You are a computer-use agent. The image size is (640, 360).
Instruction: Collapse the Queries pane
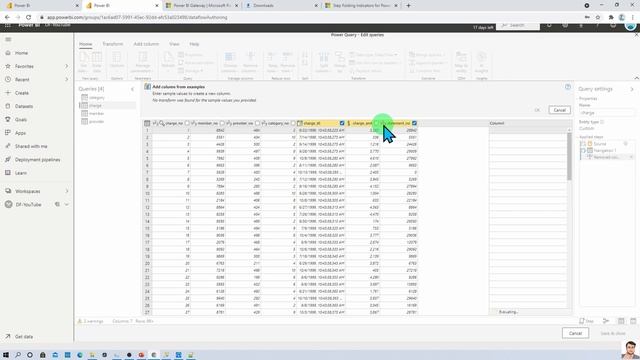tap(132, 89)
